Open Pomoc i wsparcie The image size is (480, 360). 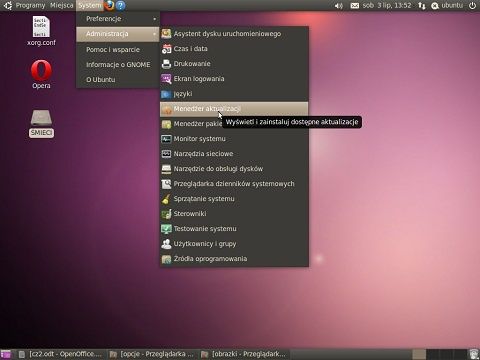click(118, 50)
